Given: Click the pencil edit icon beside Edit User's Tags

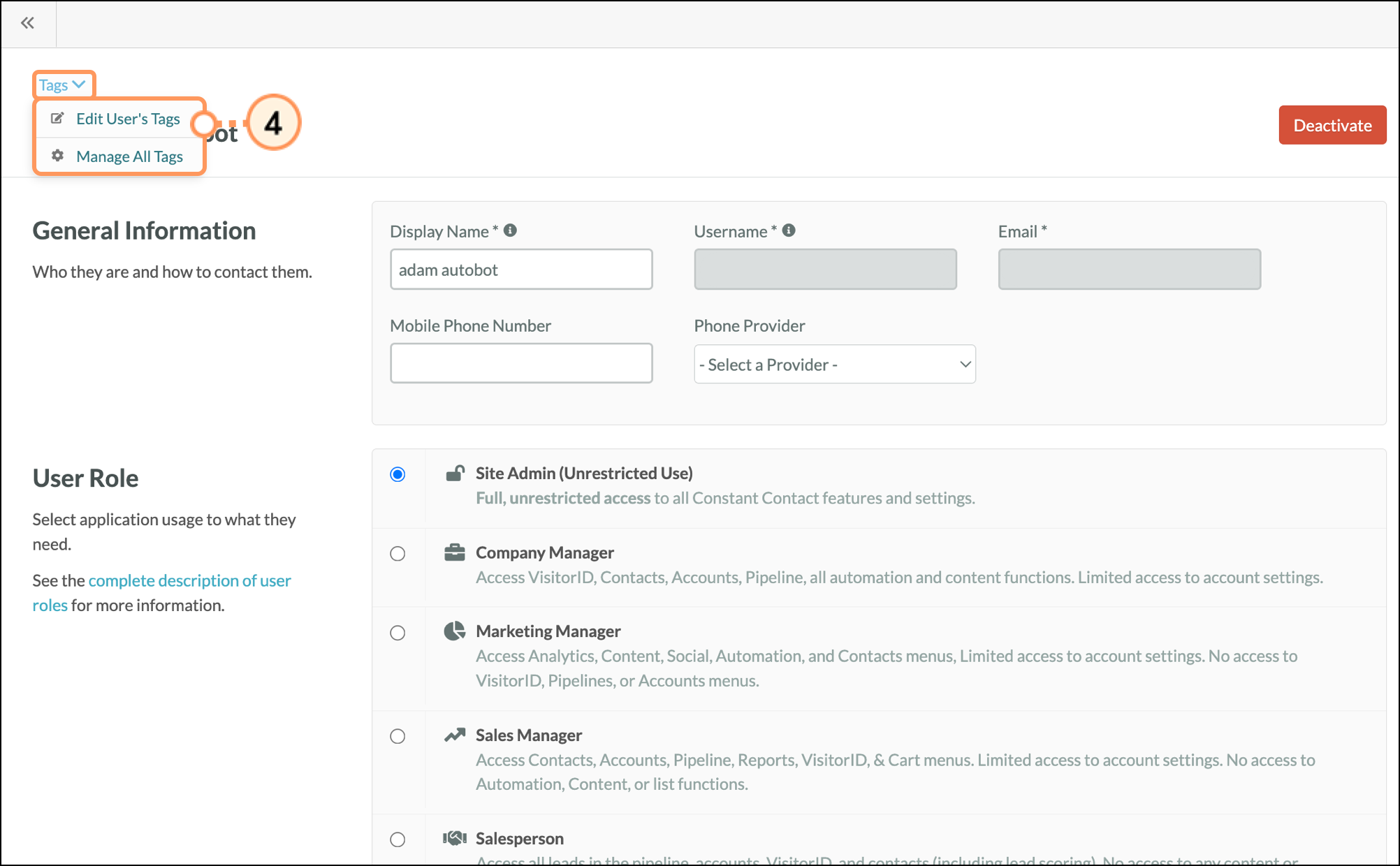Looking at the screenshot, I should pos(57,118).
